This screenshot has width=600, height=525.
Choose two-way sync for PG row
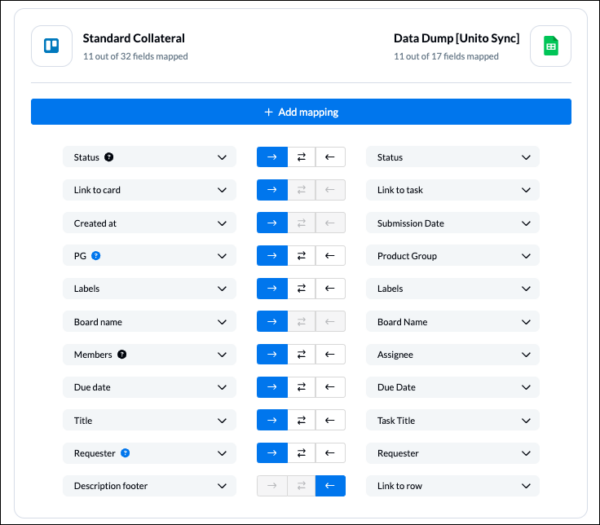click(302, 256)
